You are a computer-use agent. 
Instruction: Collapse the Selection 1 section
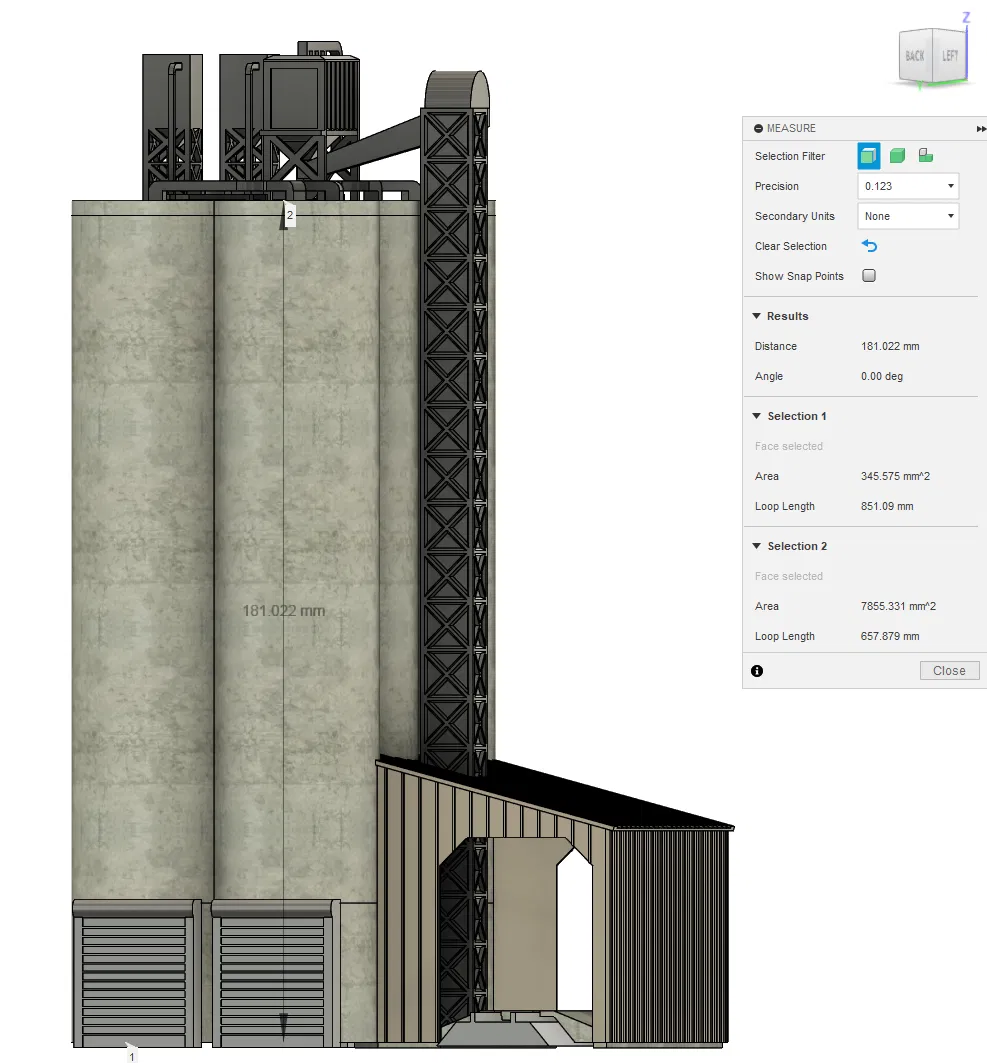(x=757, y=416)
